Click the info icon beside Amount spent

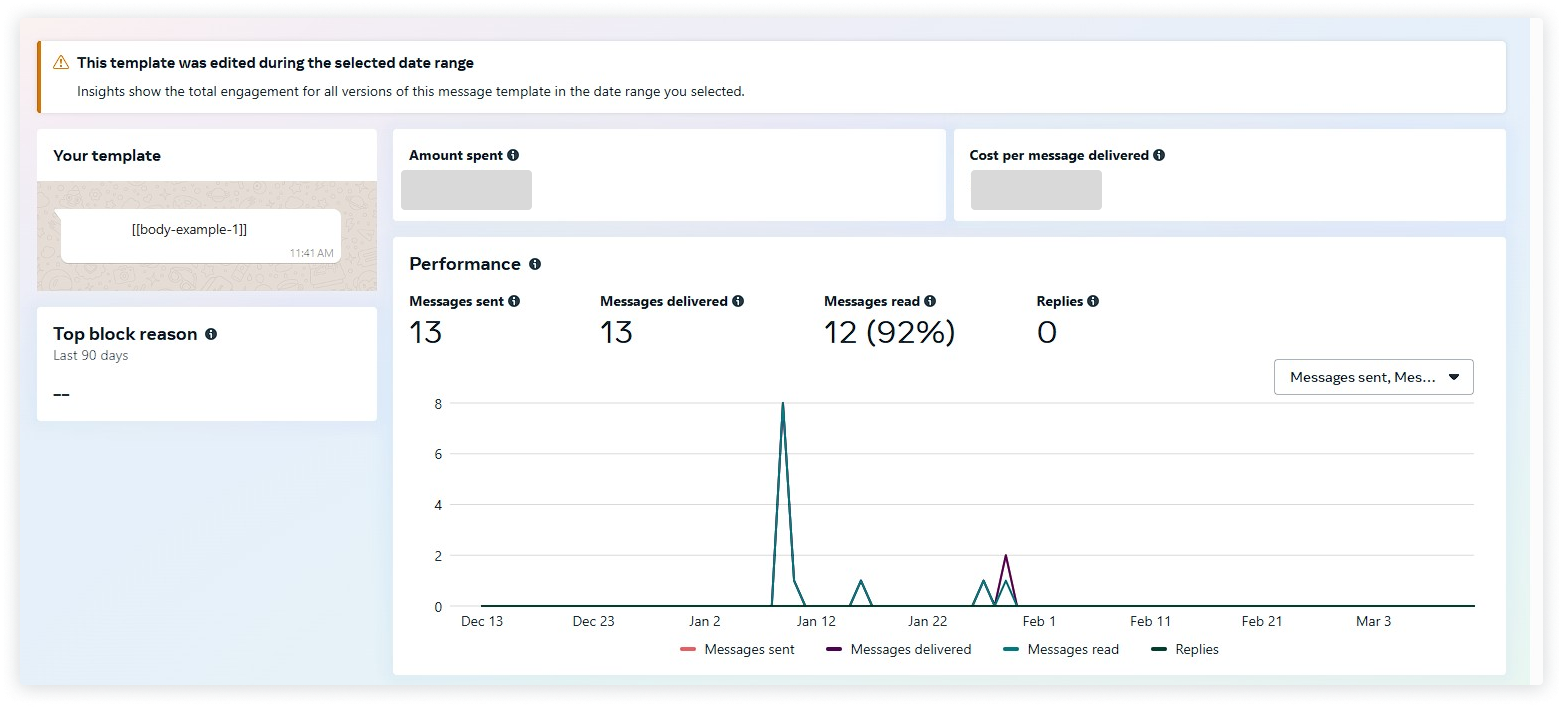click(x=513, y=156)
